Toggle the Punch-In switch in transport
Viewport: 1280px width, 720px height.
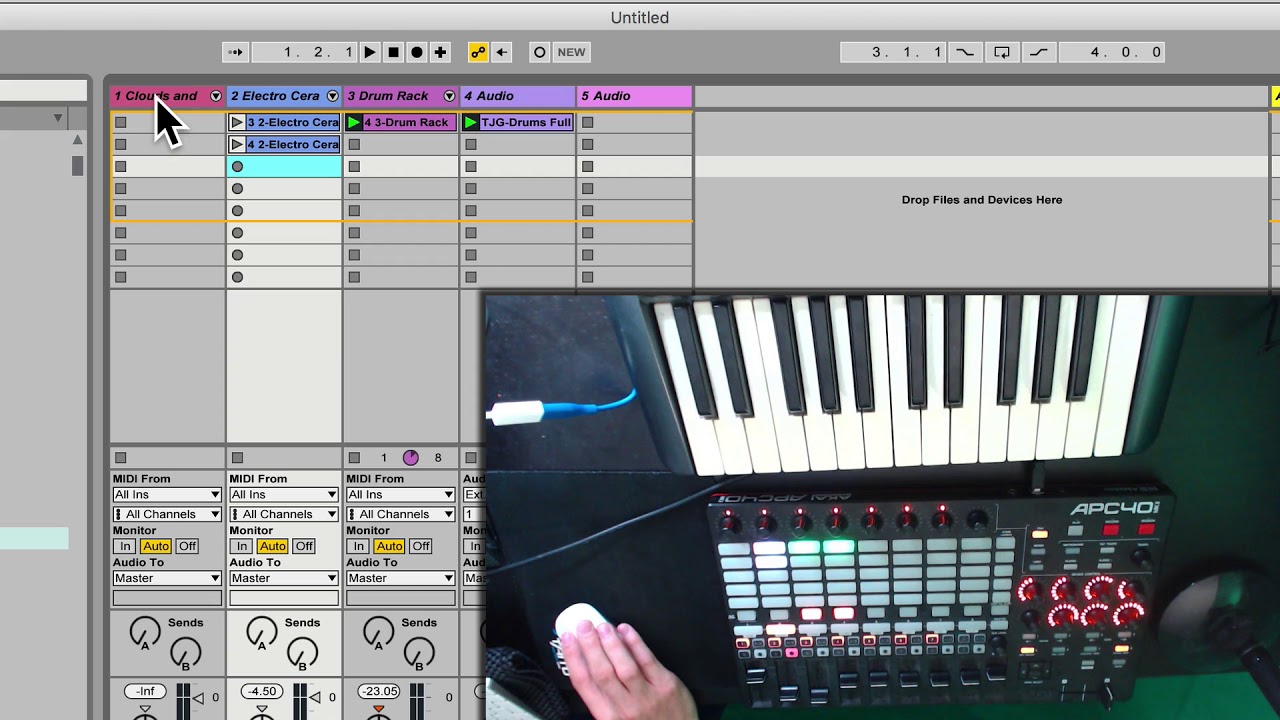[x=965, y=52]
